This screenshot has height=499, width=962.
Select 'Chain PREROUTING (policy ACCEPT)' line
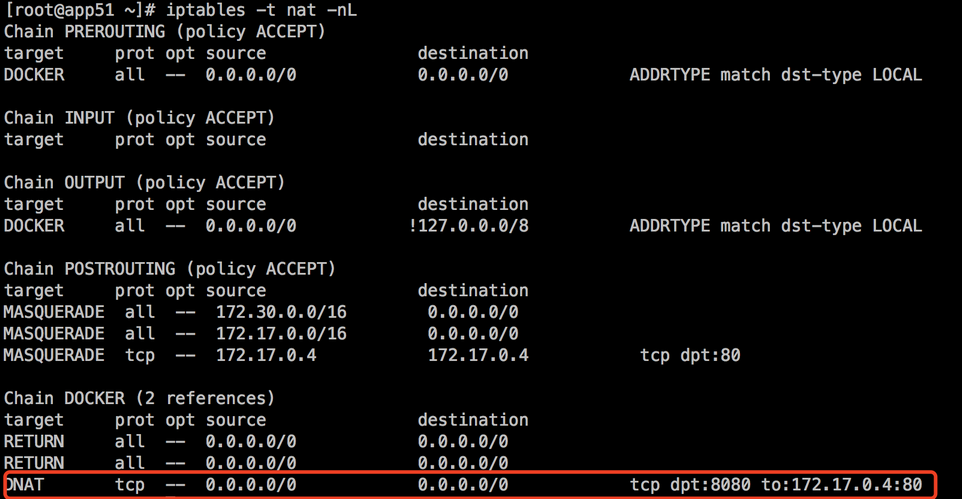[x=164, y=32]
